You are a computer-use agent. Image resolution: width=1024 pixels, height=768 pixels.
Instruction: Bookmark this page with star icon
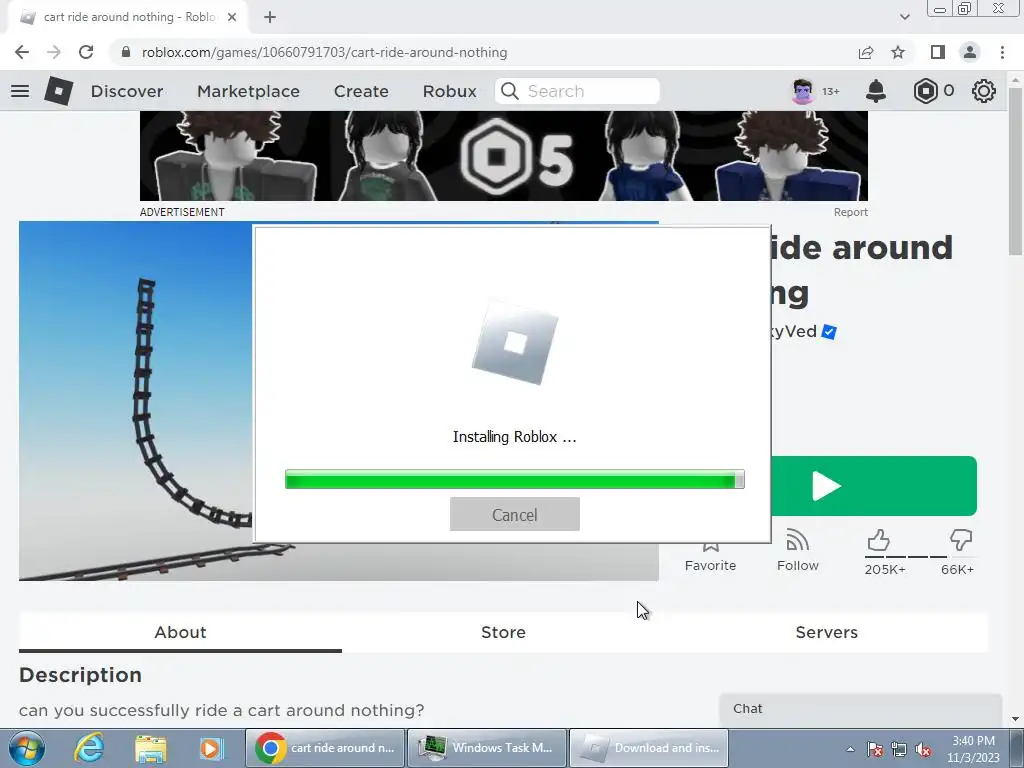point(898,52)
